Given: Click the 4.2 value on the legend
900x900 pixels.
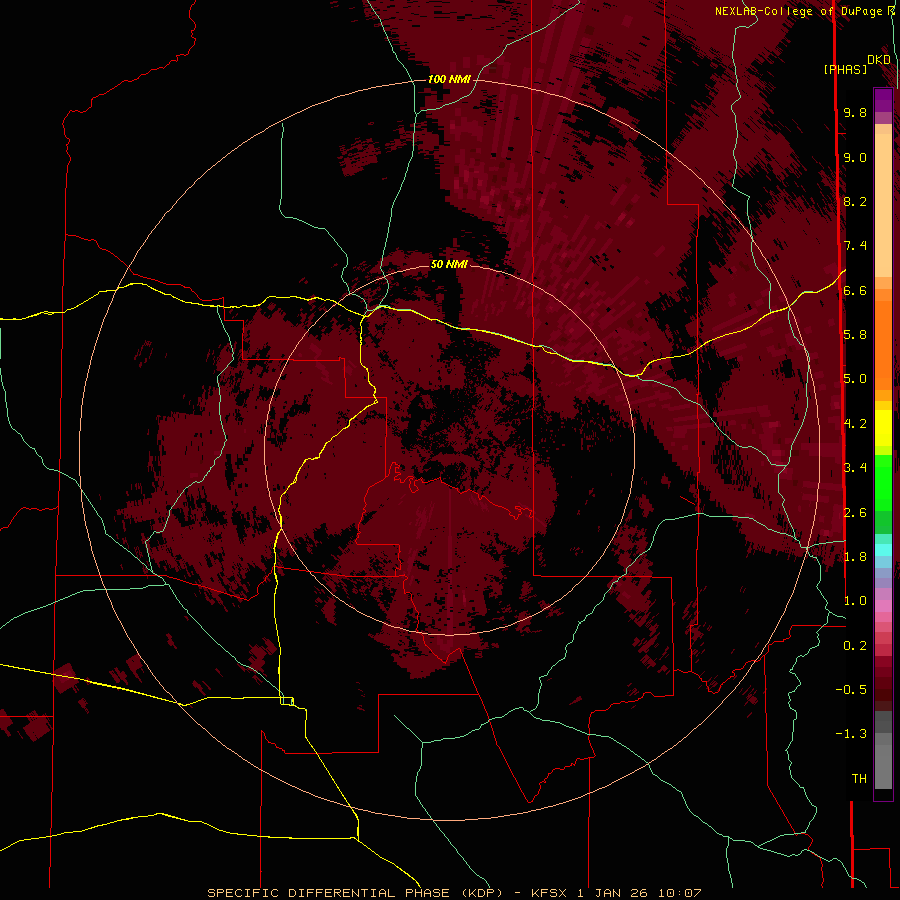Looking at the screenshot, I should pyautogui.click(x=855, y=424).
